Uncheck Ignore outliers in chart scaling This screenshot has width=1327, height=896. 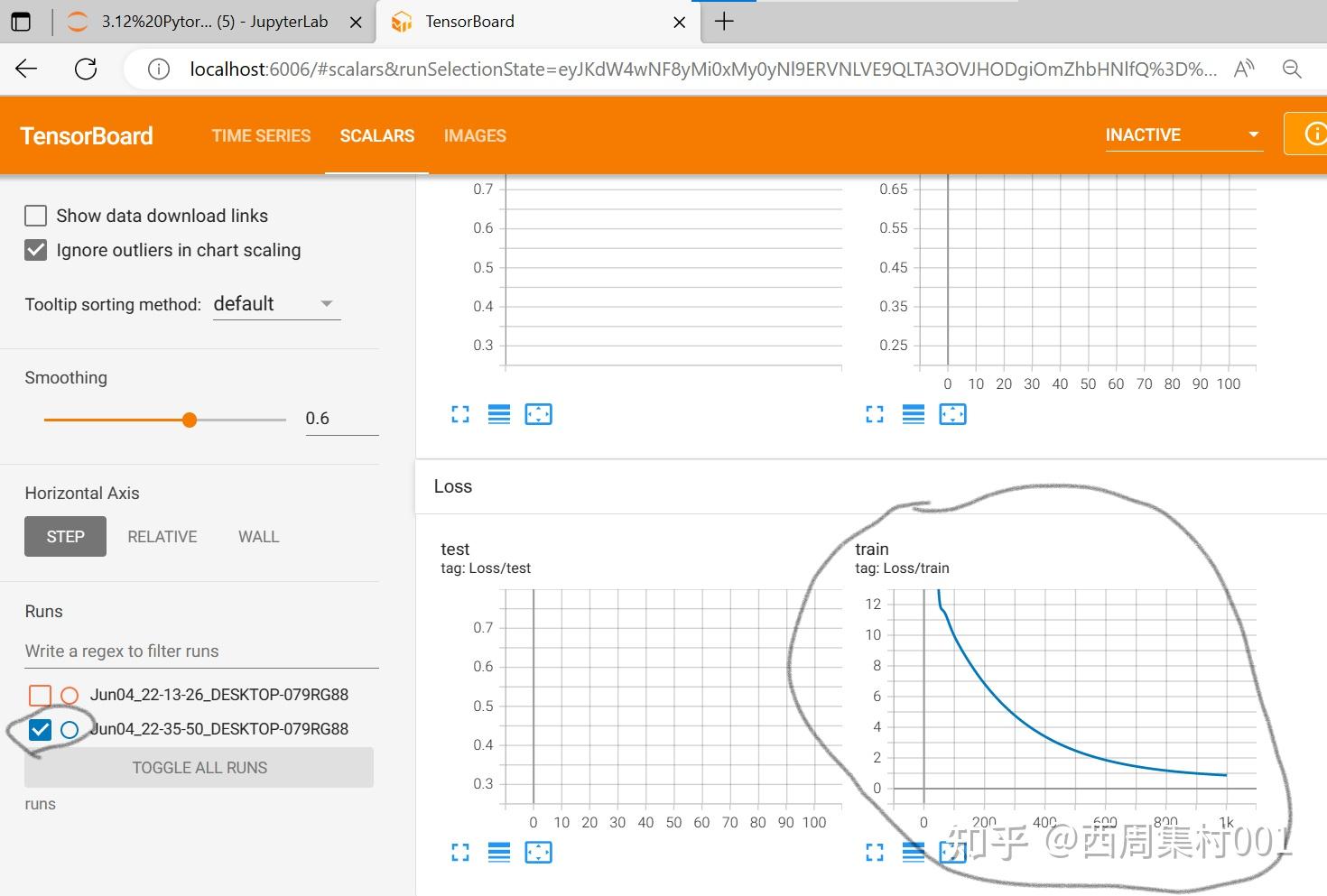(x=36, y=250)
